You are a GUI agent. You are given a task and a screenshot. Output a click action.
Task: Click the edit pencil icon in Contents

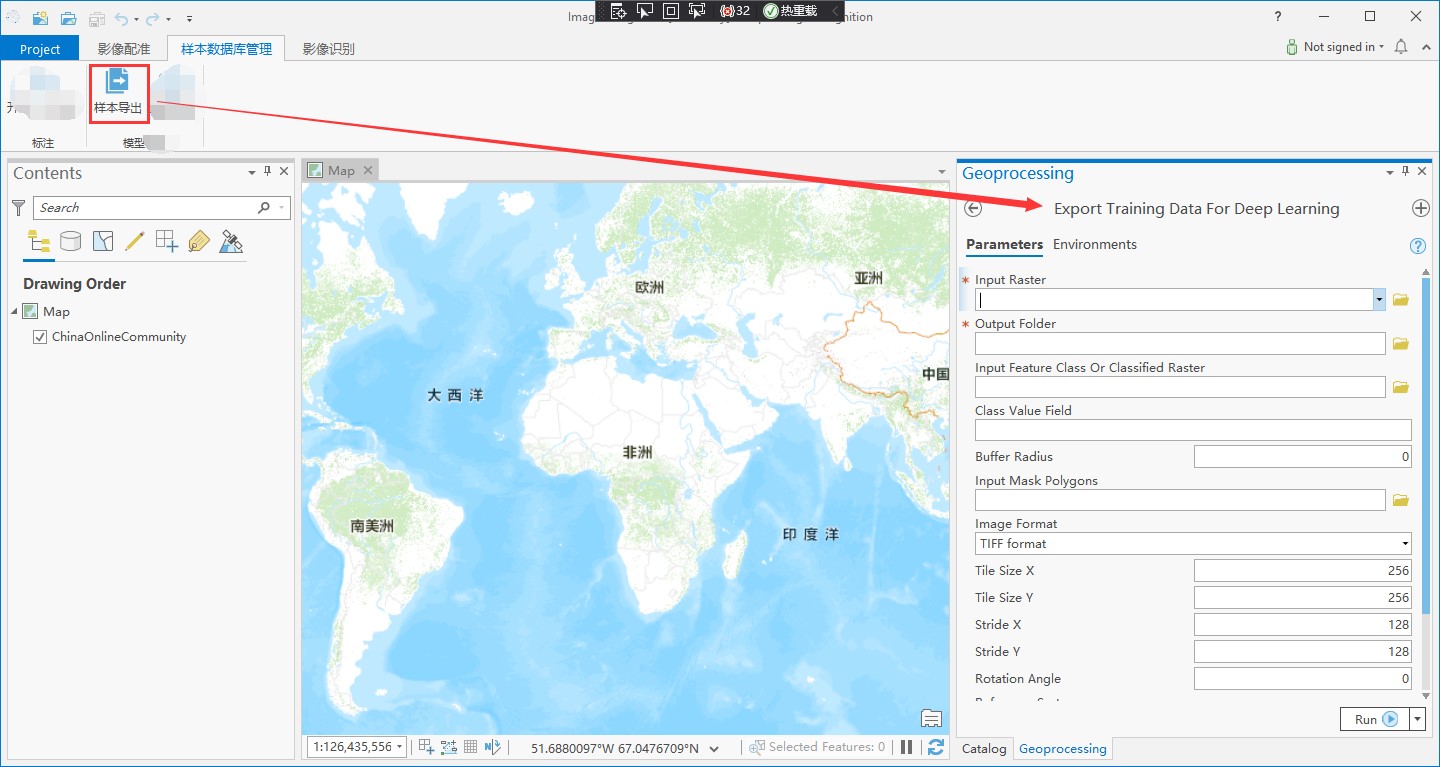pos(132,240)
